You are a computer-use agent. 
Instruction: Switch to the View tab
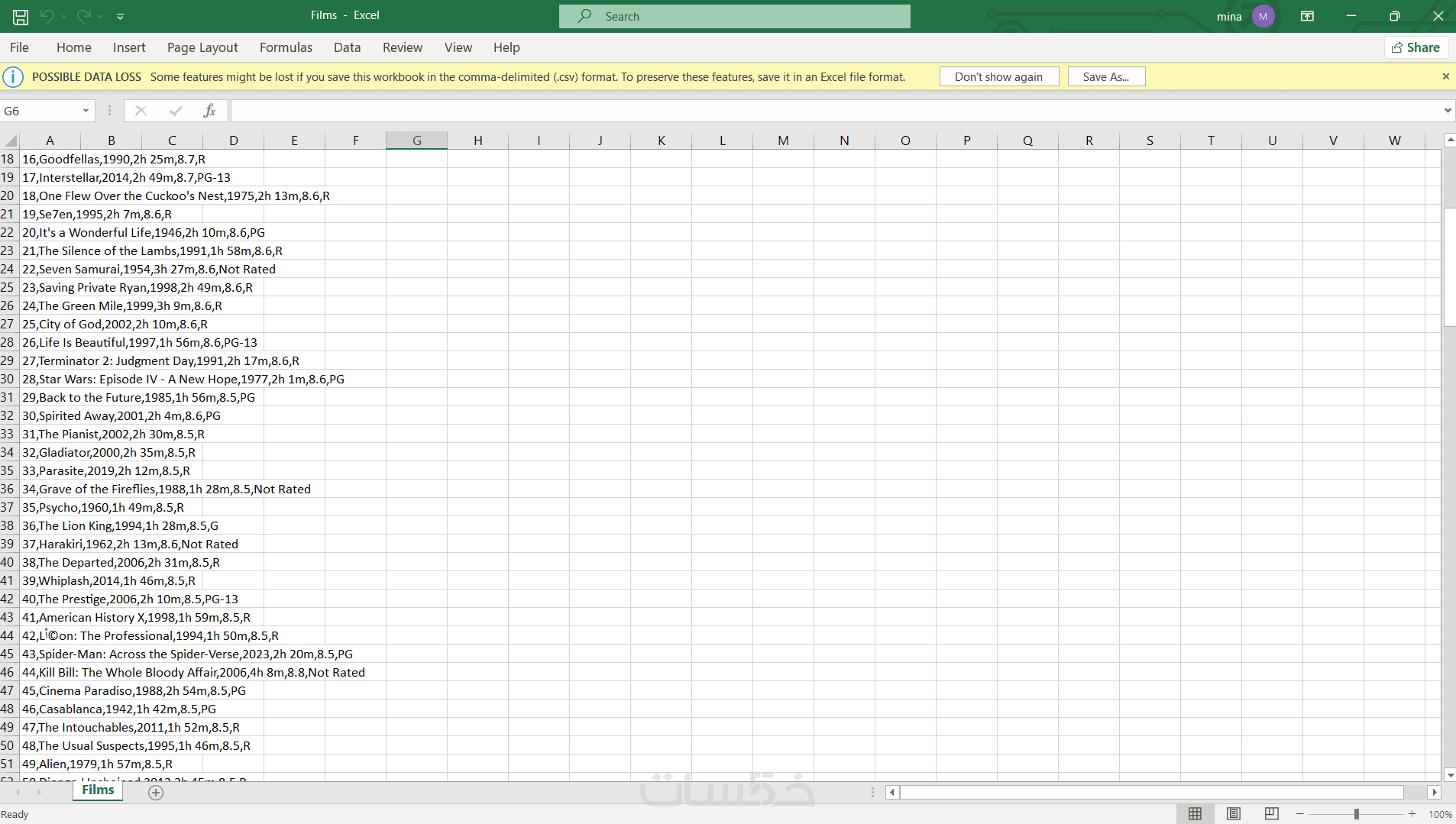point(458,47)
